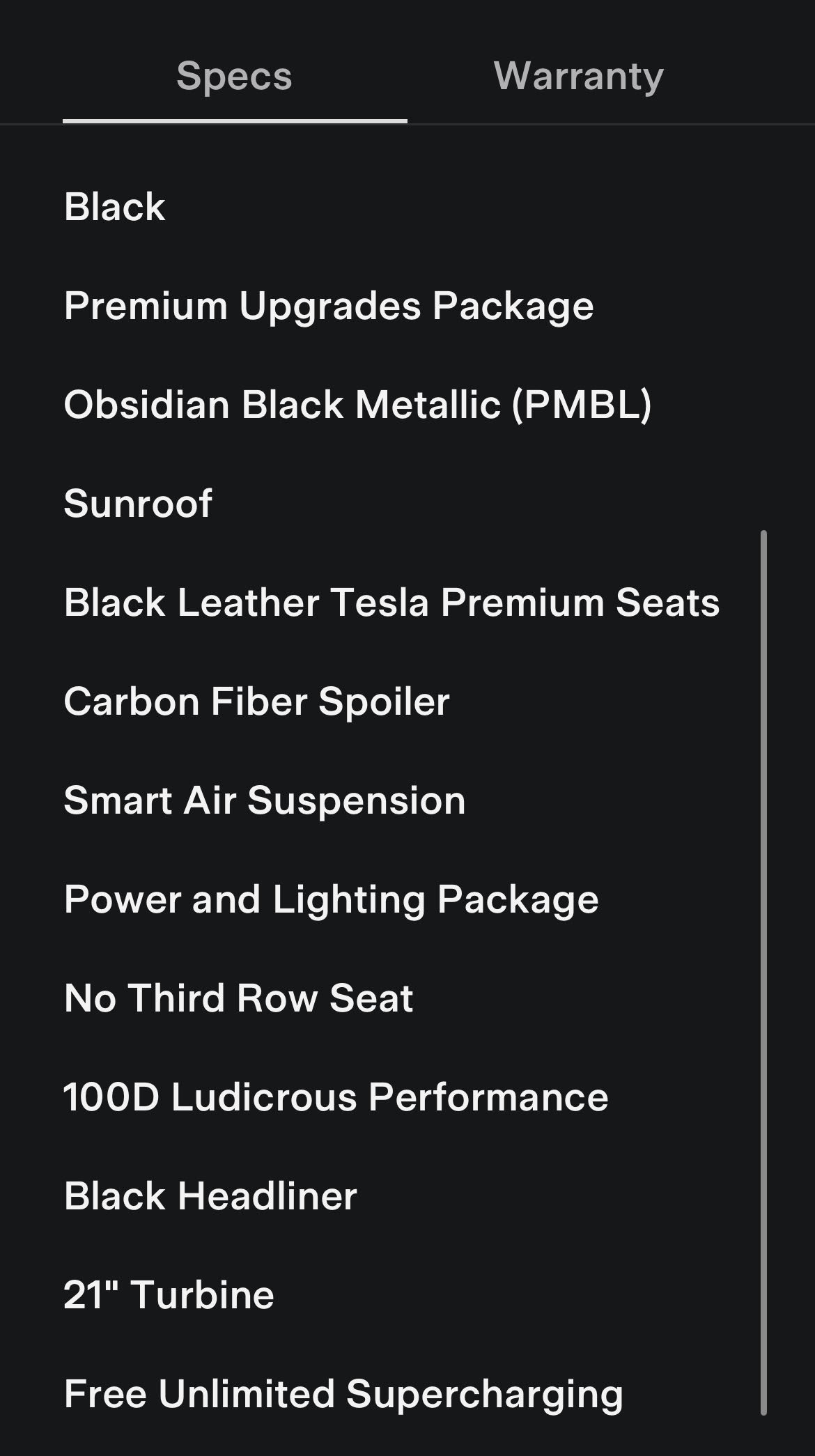Viewport: 815px width, 1456px height.
Task: Tap the Black Headliner entry
Action: 210,1196
